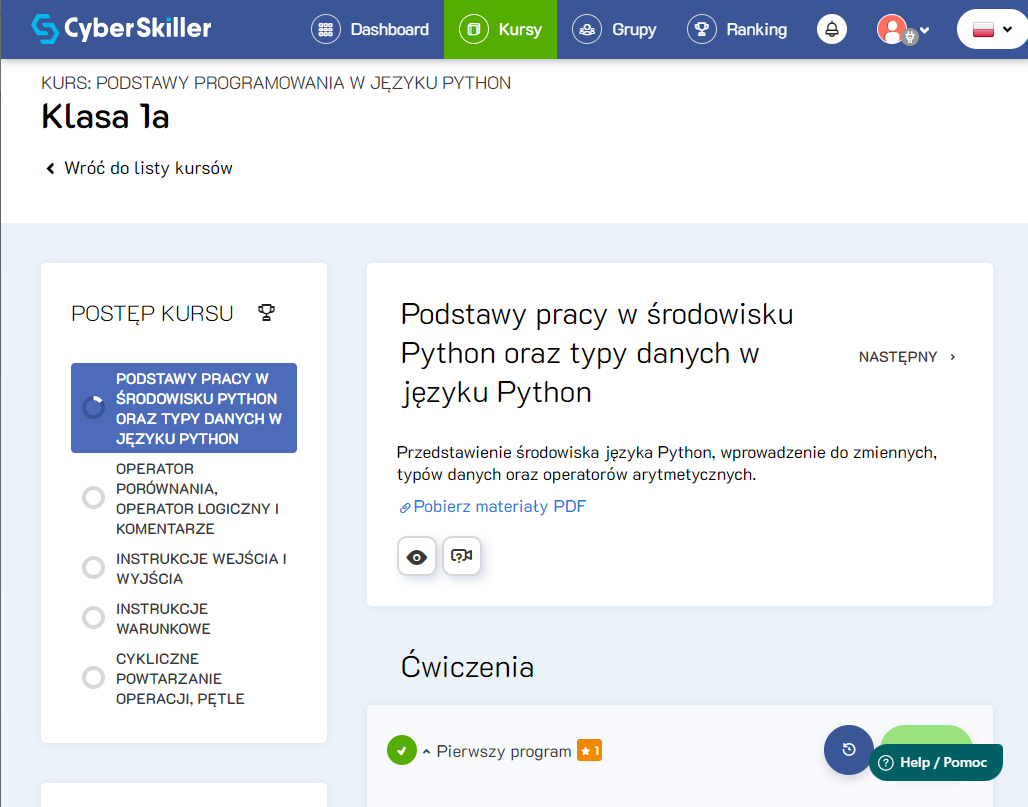Open the Ranking menu item
This screenshot has width=1028, height=807.
pyautogui.click(x=737, y=29)
